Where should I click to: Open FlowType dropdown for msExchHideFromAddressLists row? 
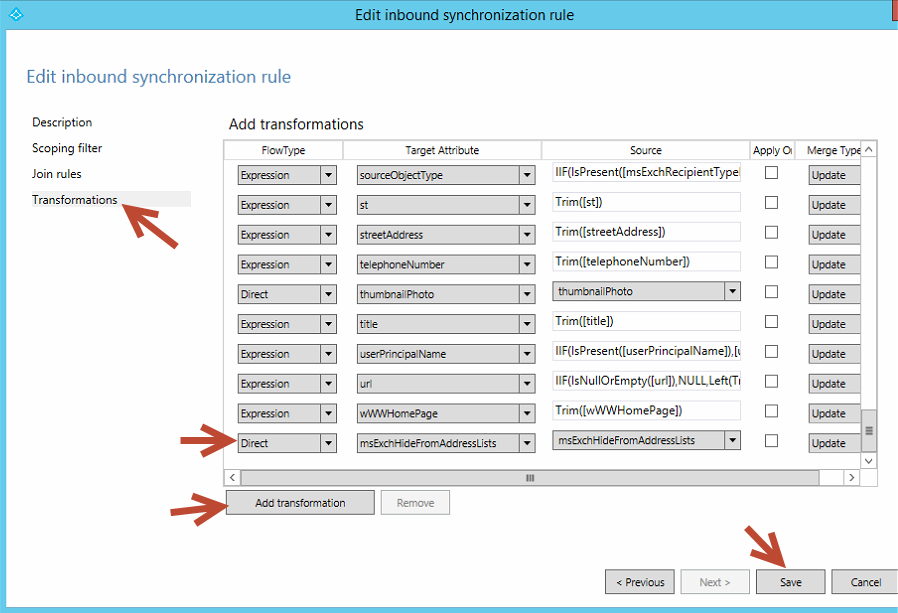pyautogui.click(x=327, y=443)
